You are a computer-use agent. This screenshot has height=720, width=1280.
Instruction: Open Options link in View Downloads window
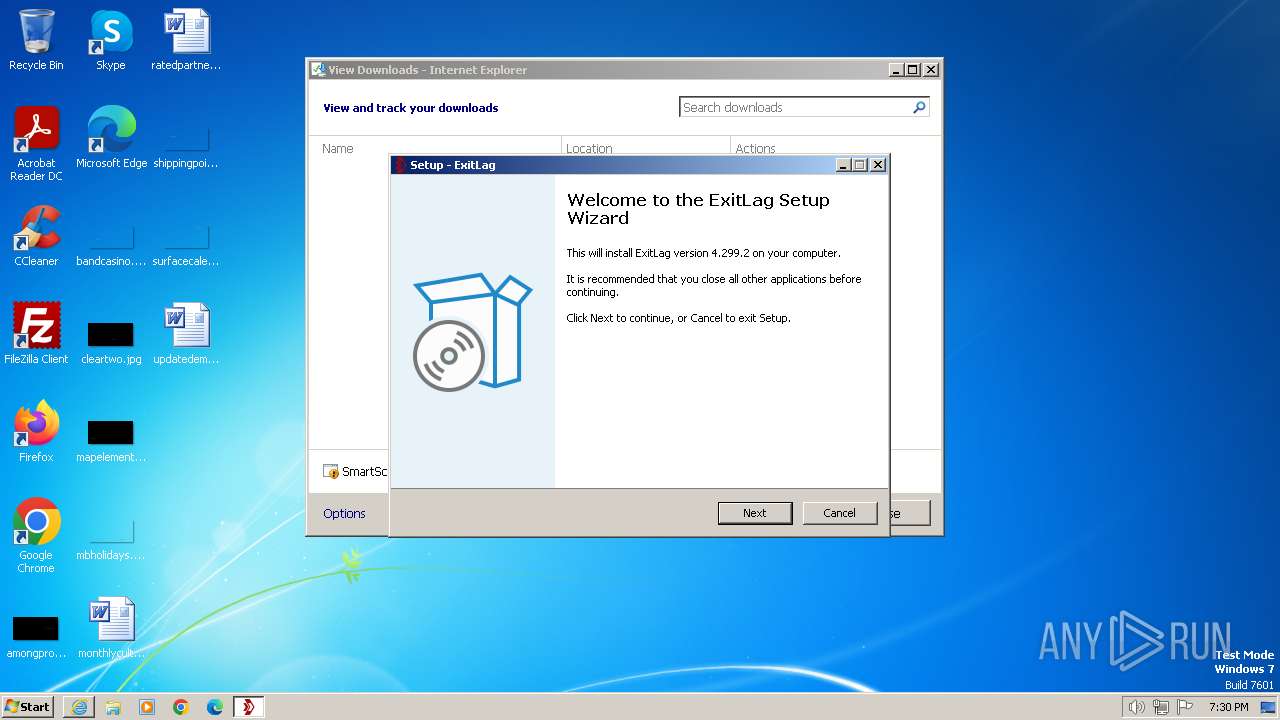click(x=344, y=513)
